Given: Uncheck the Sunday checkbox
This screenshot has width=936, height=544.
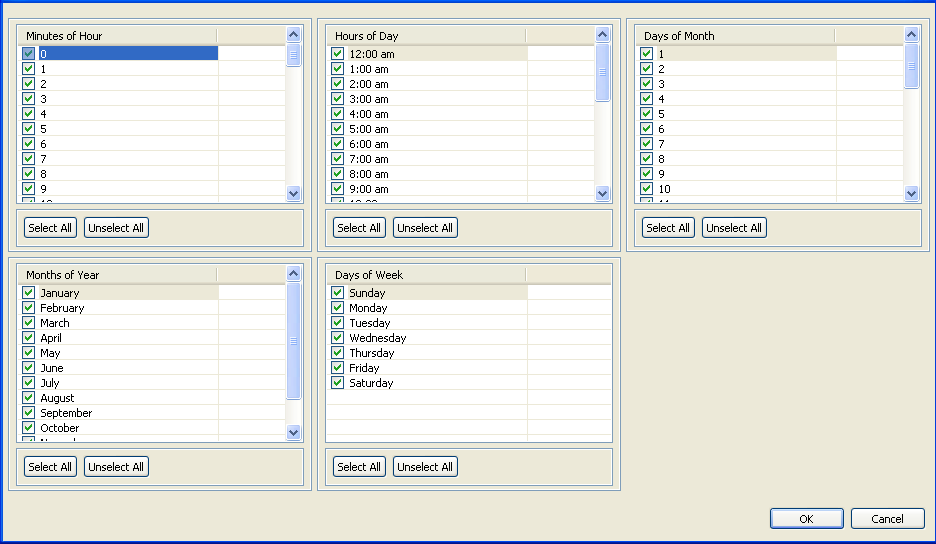Looking at the screenshot, I should [337, 292].
